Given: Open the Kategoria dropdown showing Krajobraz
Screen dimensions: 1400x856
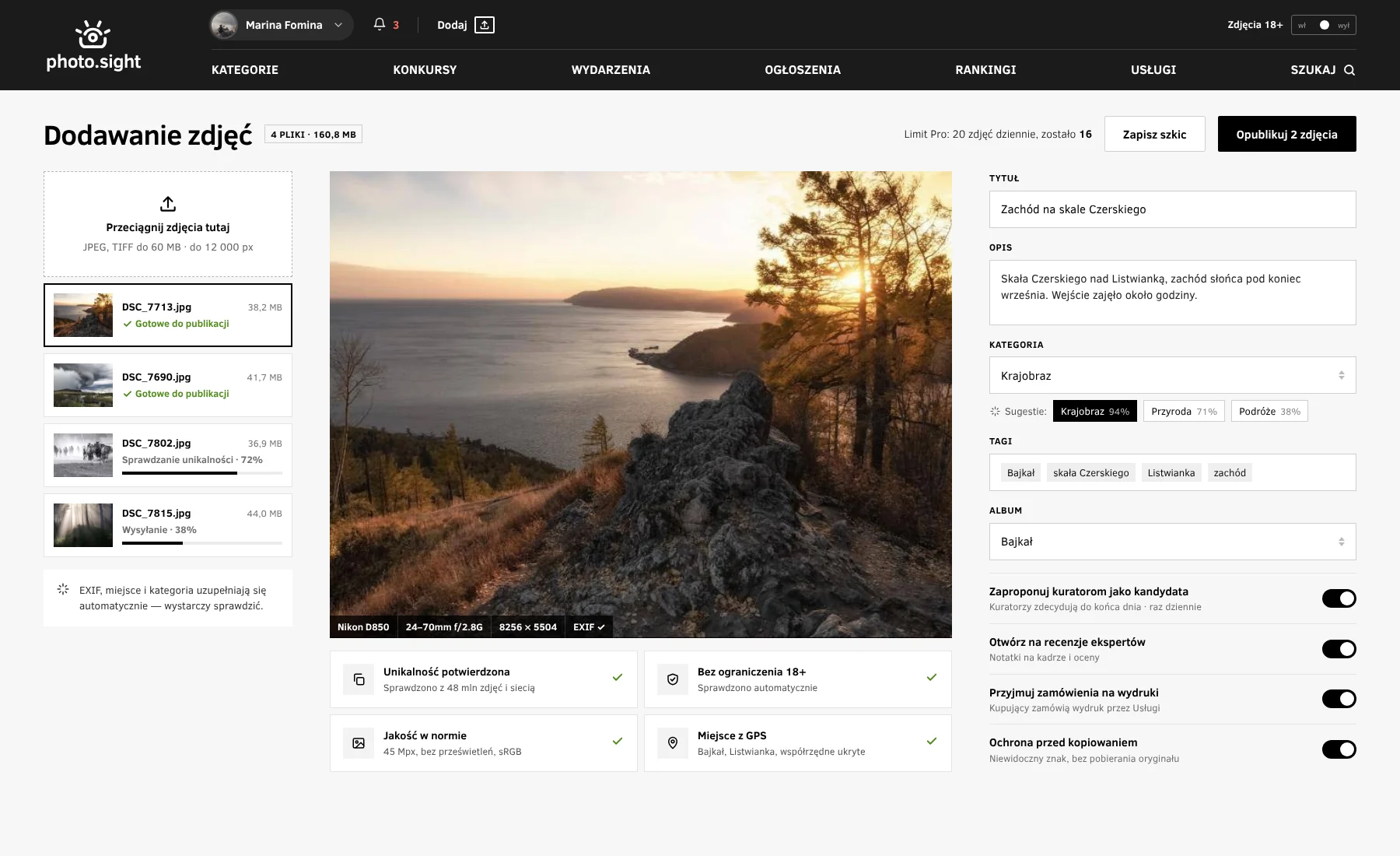Looking at the screenshot, I should [x=1172, y=375].
